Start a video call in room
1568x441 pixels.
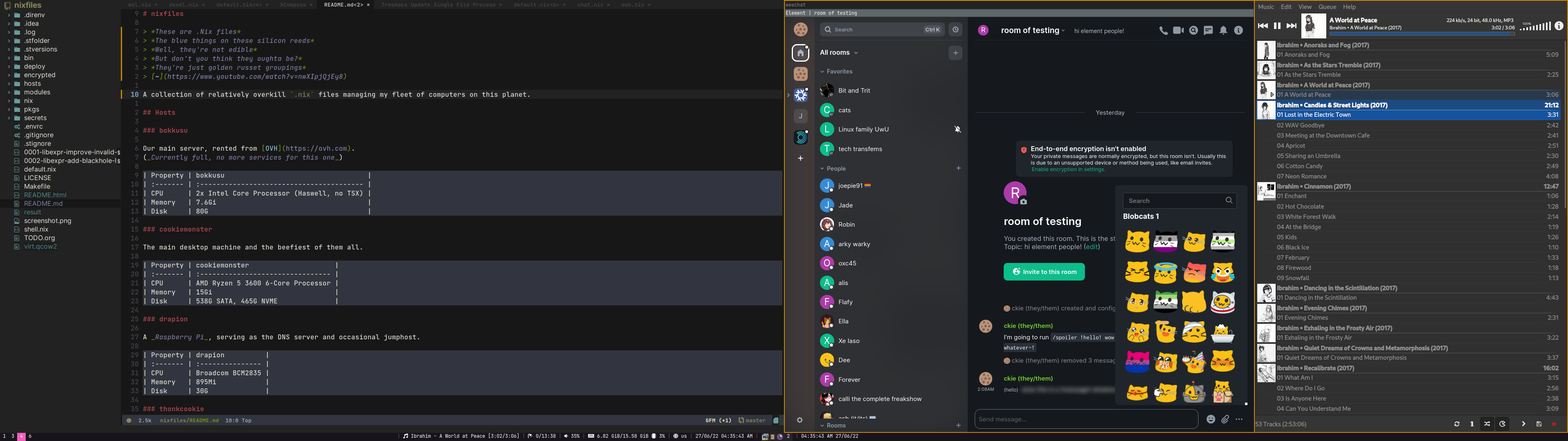1178,31
